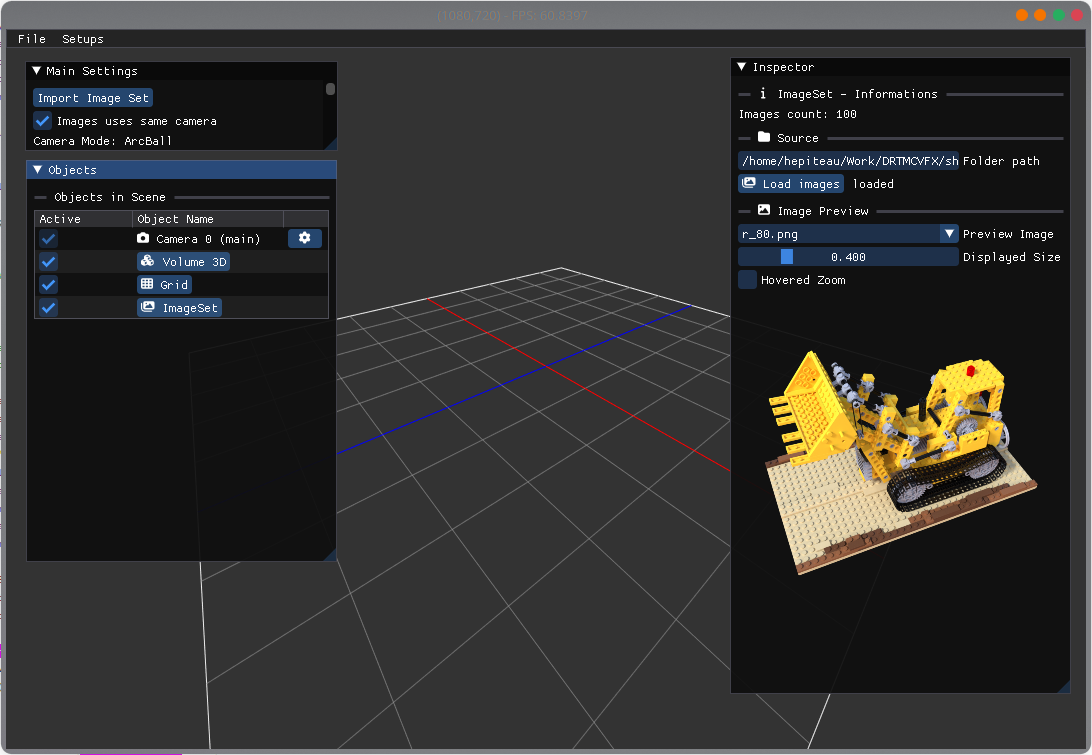Select the Volume 3D object
The height and width of the screenshot is (755, 1092).
coord(183,262)
